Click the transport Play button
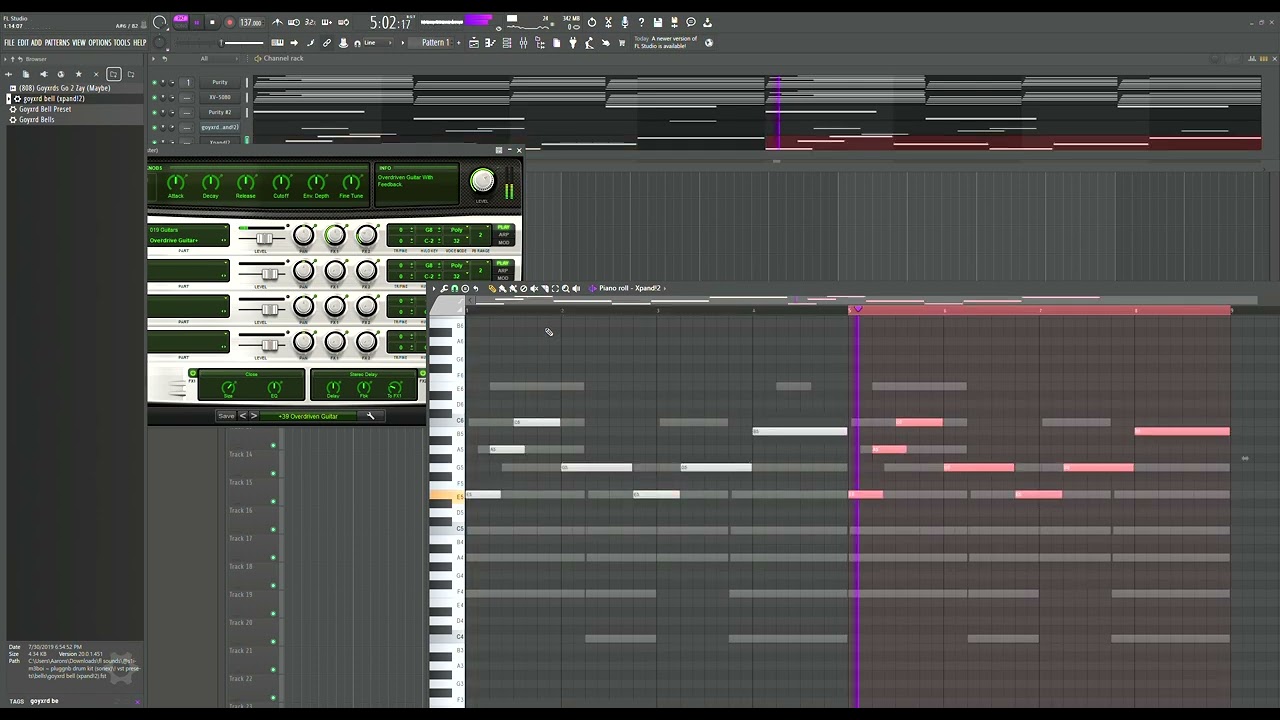The image size is (1280, 720). [x=196, y=22]
